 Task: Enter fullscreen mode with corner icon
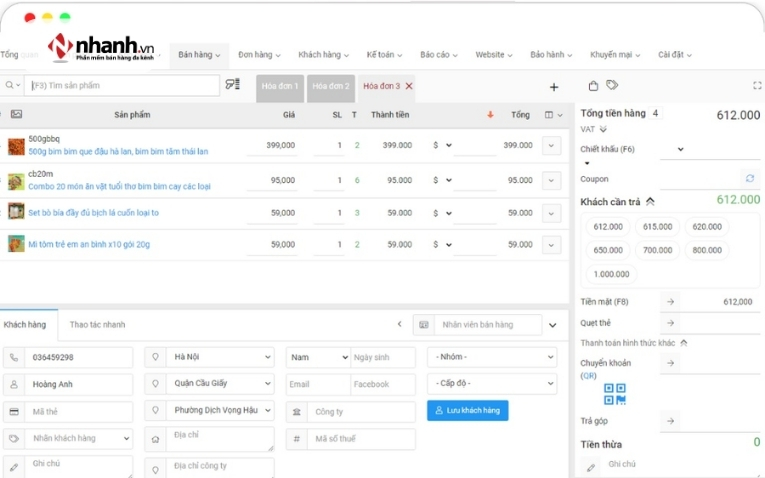pos(757,86)
